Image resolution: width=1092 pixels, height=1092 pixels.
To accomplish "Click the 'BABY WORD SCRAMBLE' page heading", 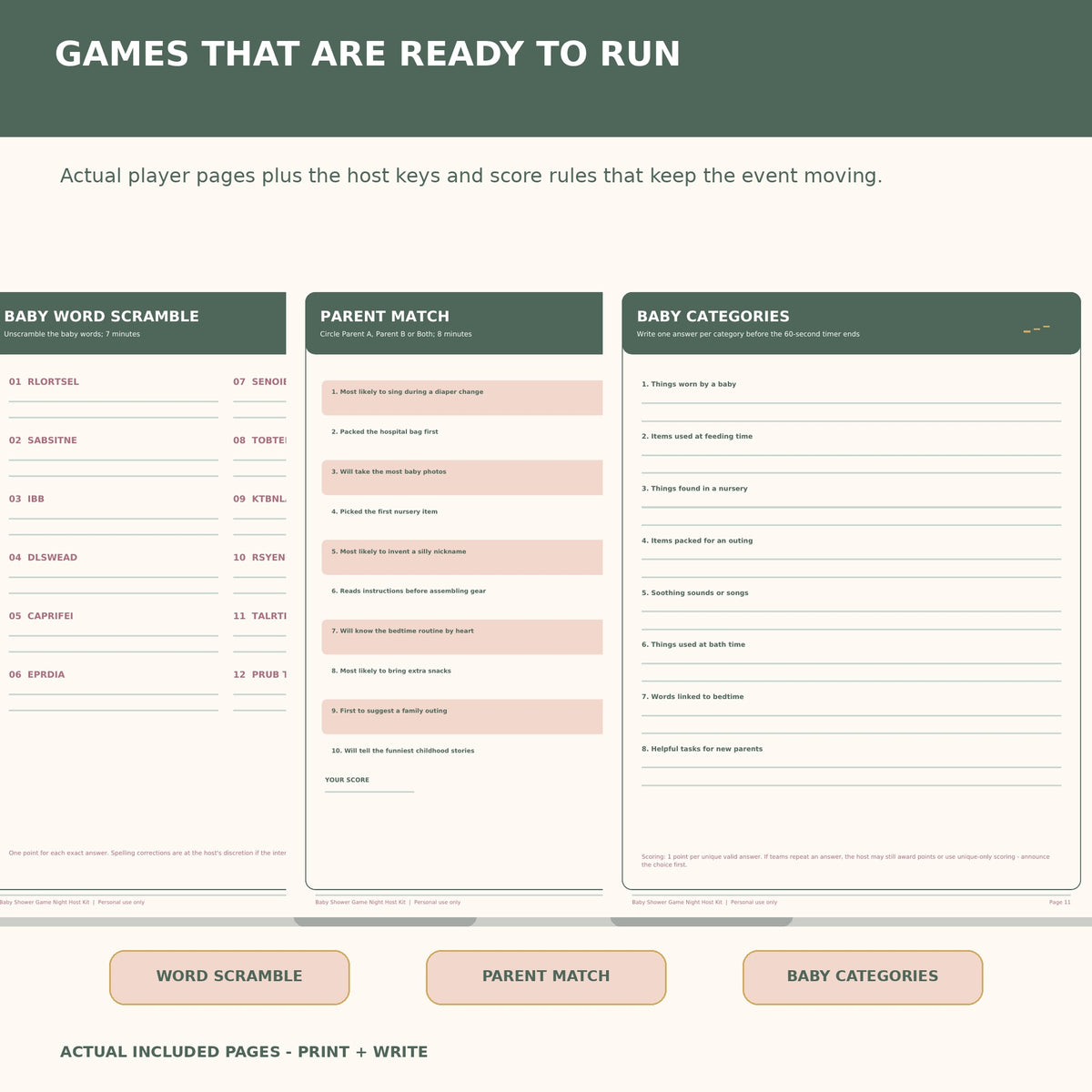I will (101, 317).
